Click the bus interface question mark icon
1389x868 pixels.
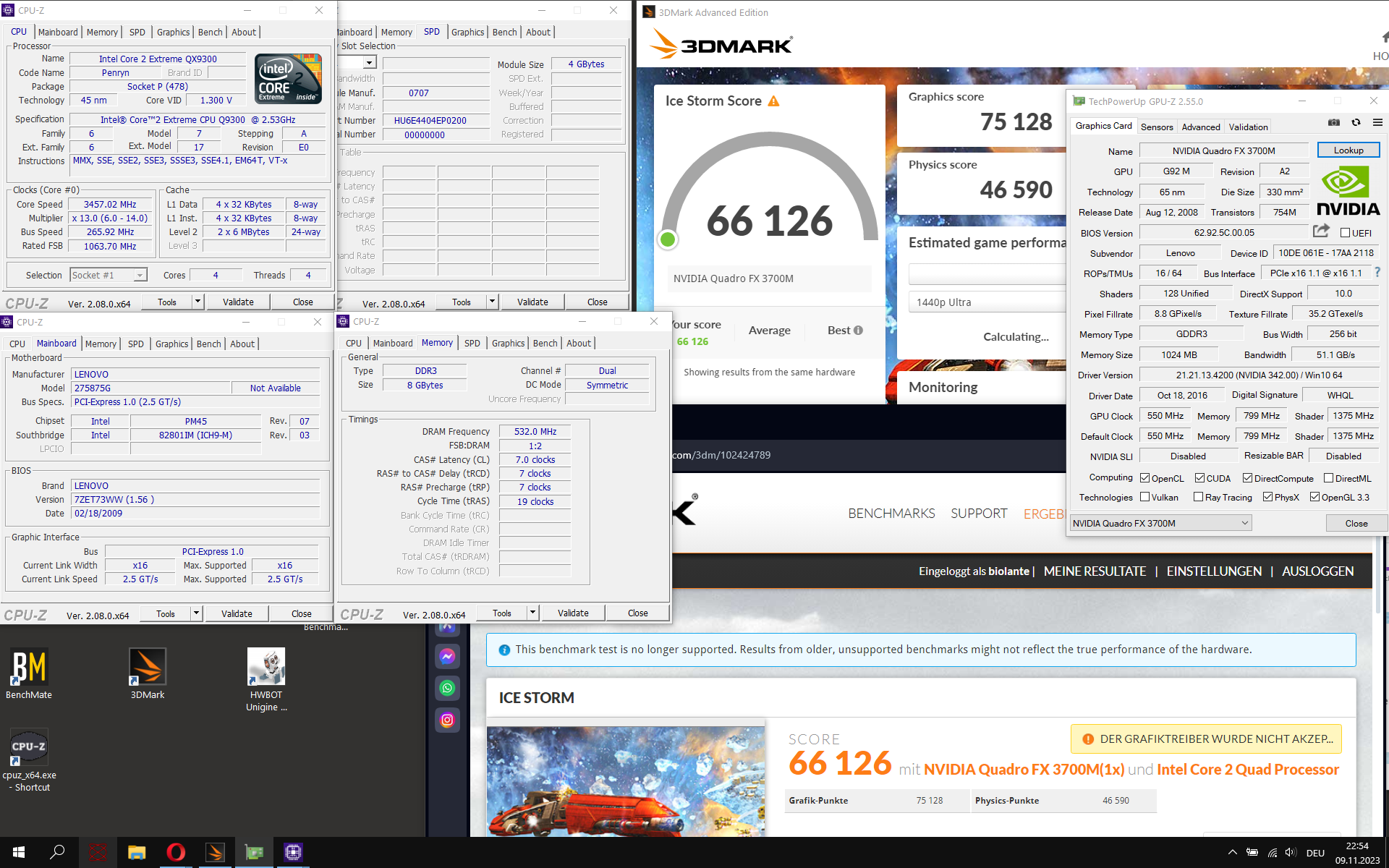pos(1377,273)
